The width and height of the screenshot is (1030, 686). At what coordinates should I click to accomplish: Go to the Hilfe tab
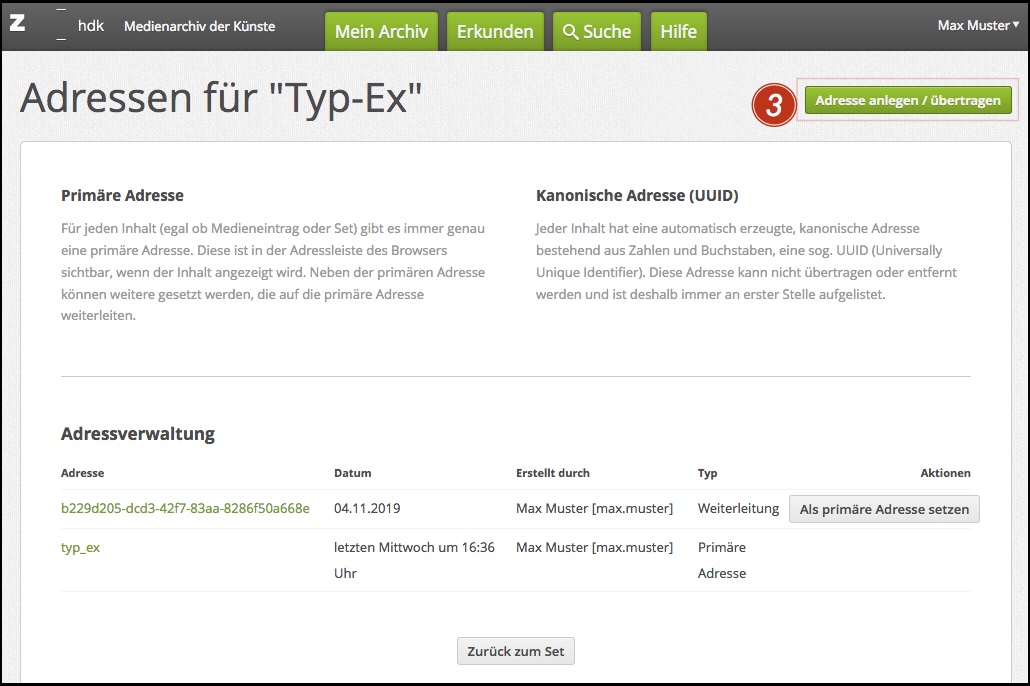point(678,32)
